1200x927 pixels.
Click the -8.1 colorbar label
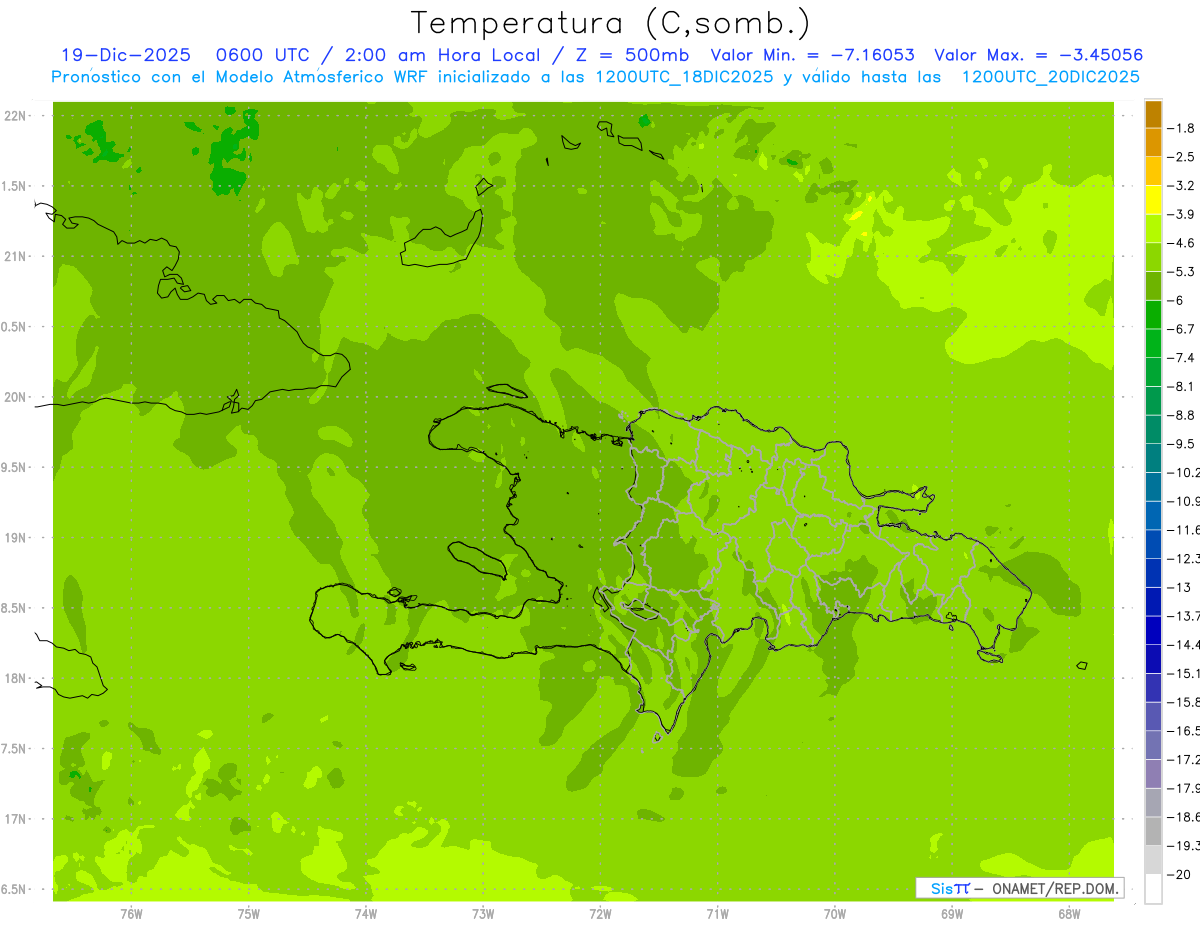tap(1182, 386)
